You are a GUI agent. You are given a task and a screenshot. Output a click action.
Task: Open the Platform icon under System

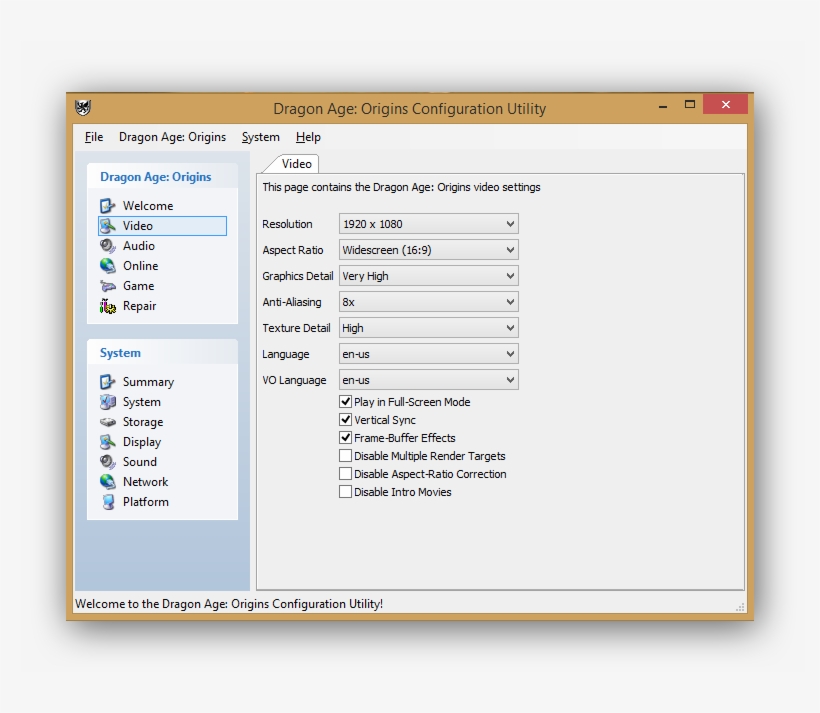[108, 502]
